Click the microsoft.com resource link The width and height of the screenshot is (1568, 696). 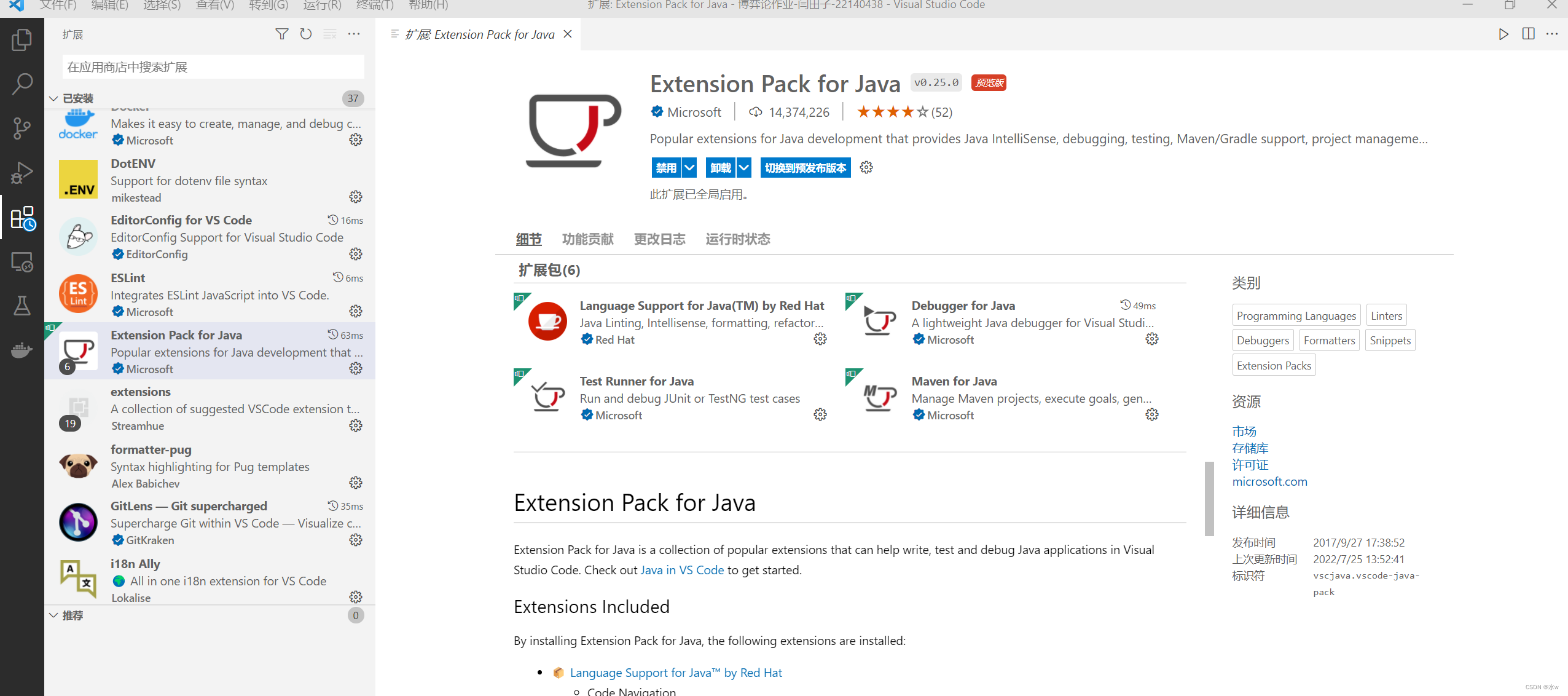[x=1269, y=482]
